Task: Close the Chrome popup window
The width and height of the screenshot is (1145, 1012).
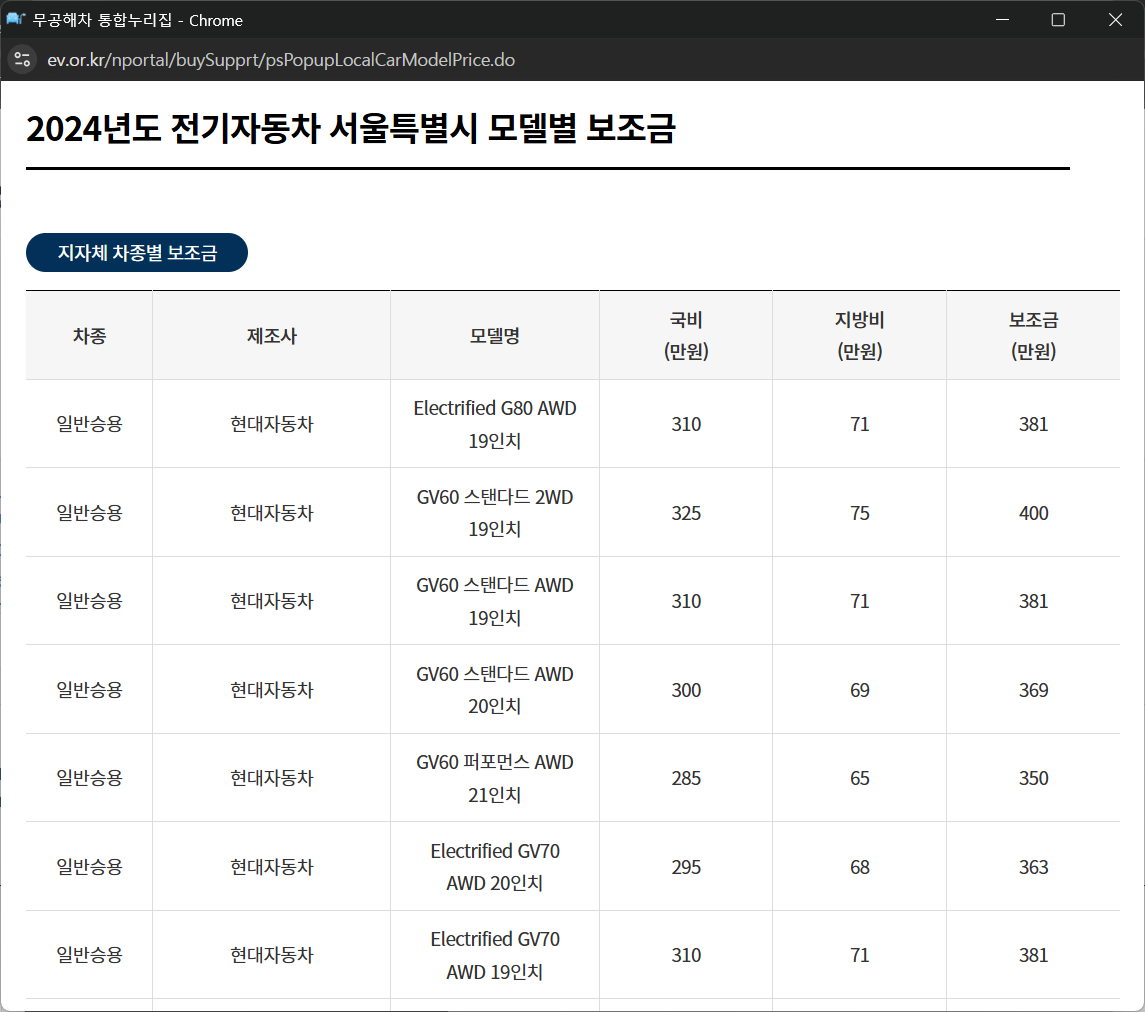Action: tap(1114, 20)
